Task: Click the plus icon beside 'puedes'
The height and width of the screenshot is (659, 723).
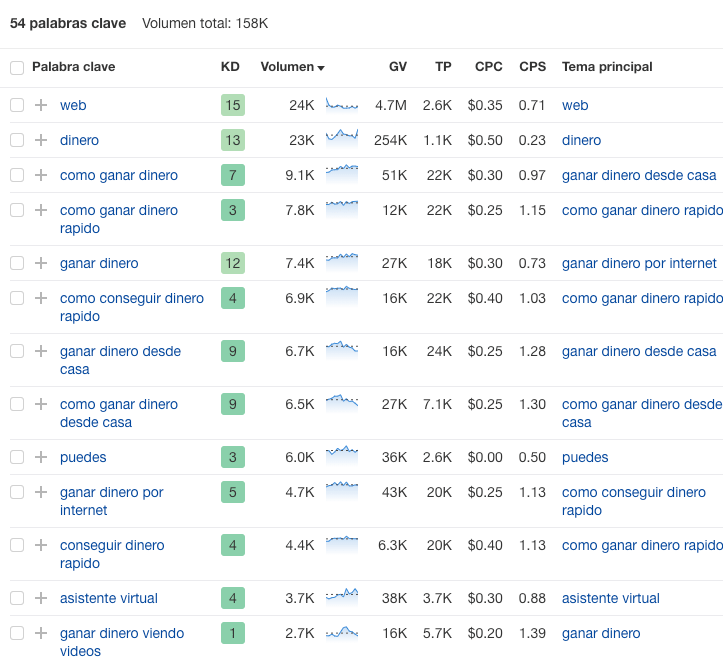Action: tap(41, 457)
